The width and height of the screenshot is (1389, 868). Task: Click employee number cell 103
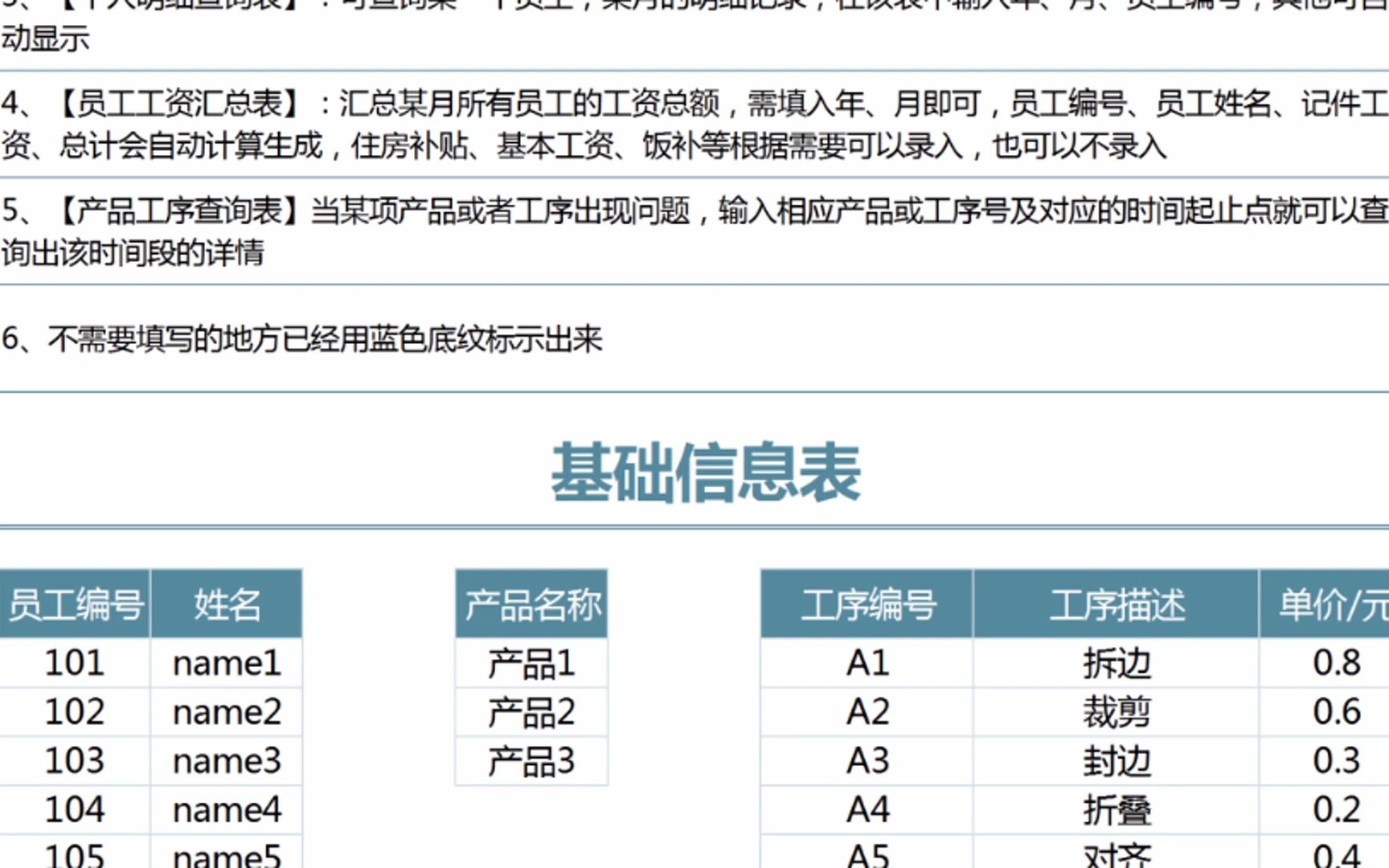[x=75, y=761]
